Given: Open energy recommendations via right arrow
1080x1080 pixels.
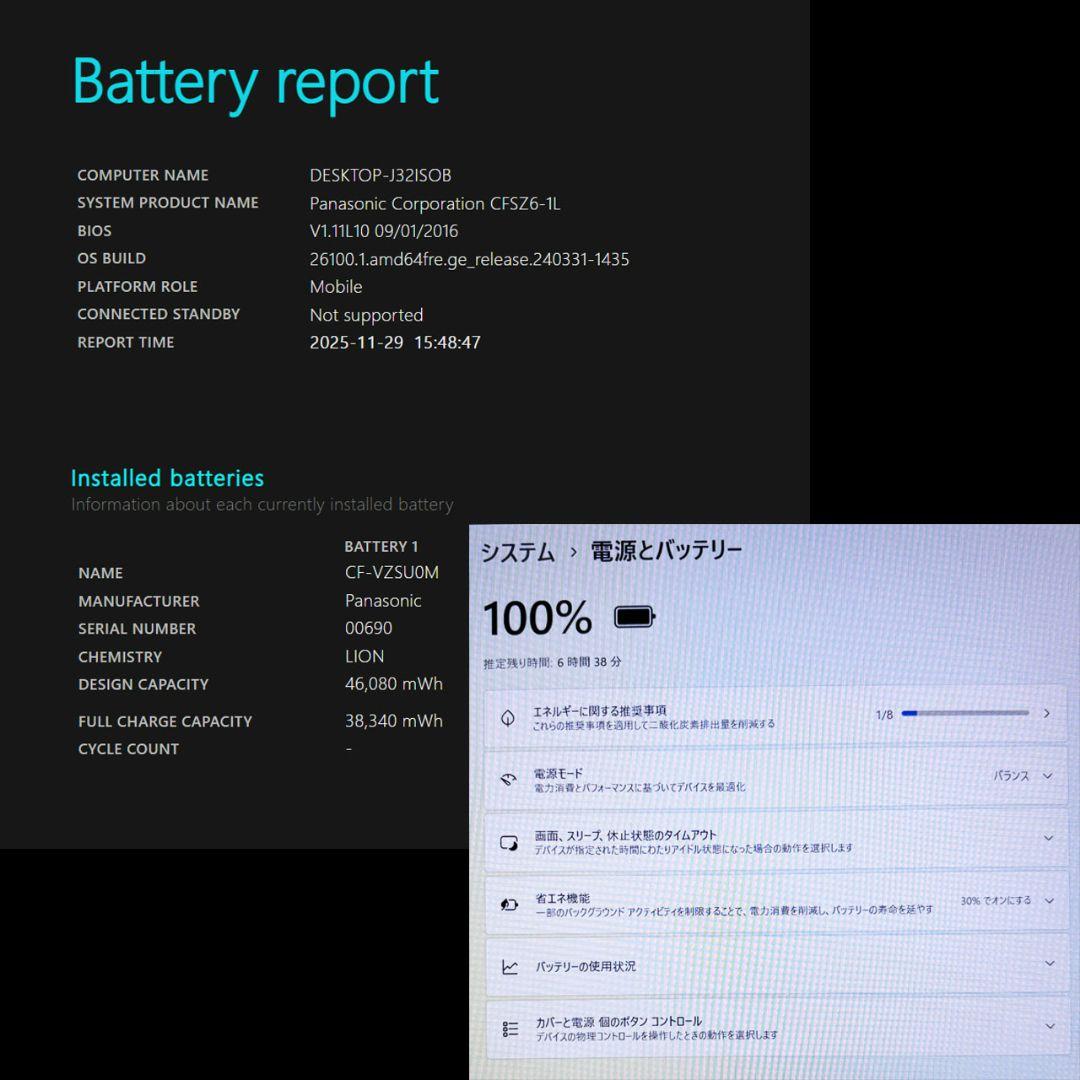Looking at the screenshot, I should tap(1046, 714).
